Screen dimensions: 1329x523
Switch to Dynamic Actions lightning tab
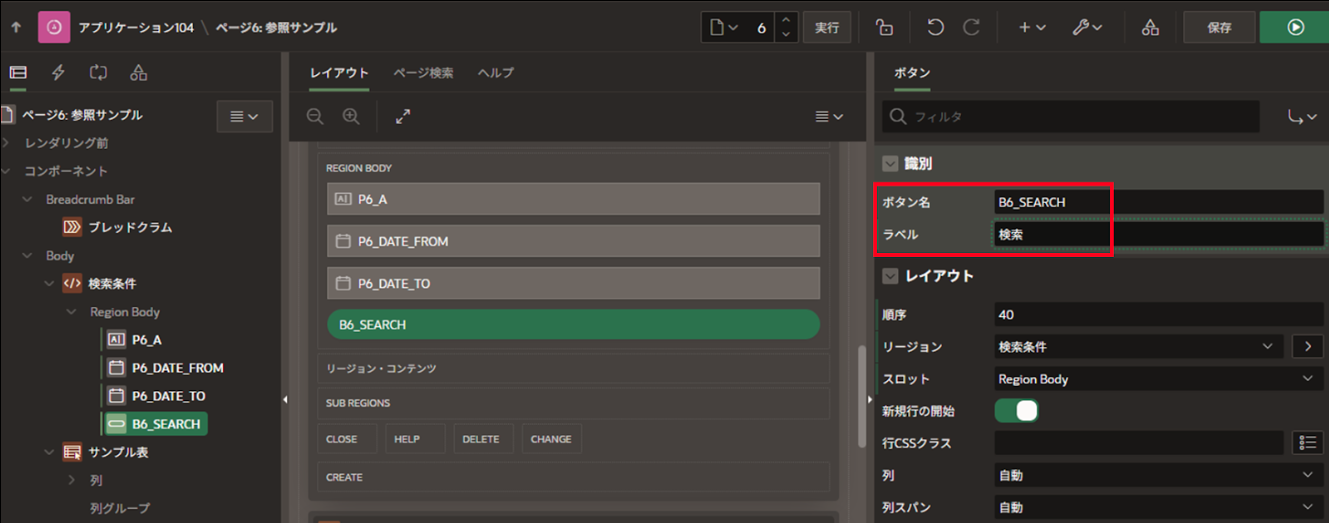pos(58,73)
